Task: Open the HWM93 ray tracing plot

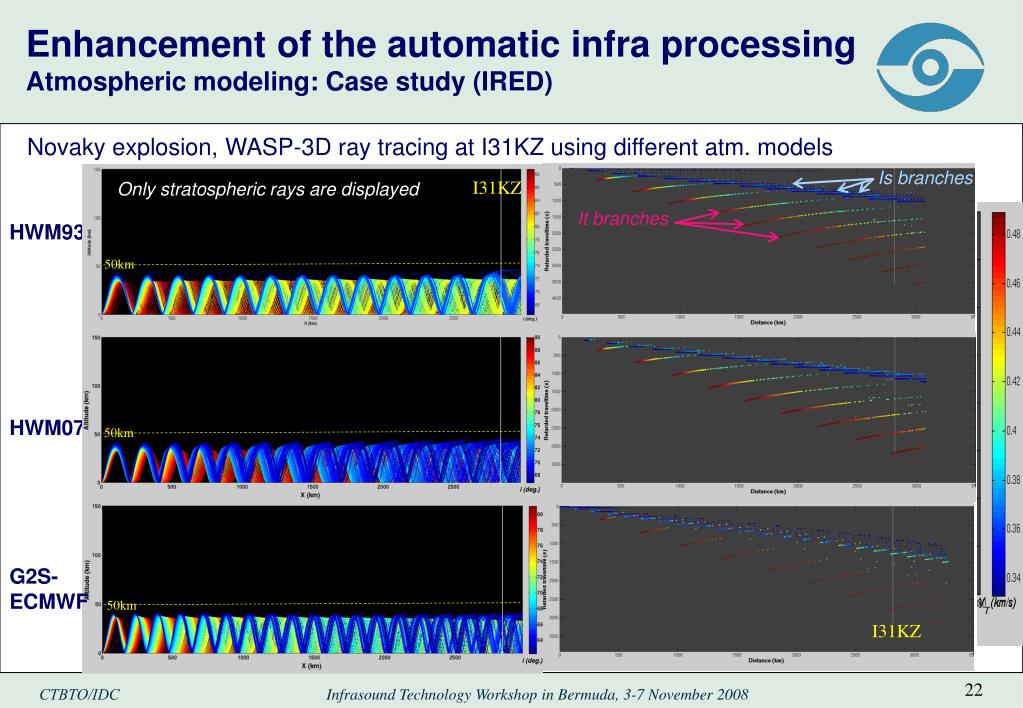Action: (x=311, y=241)
